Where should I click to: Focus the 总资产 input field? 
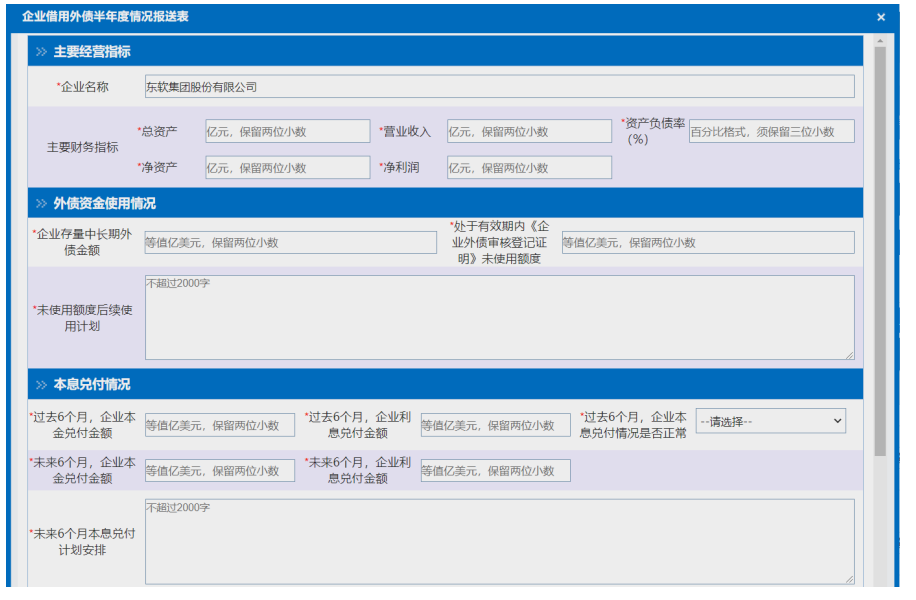[274, 131]
